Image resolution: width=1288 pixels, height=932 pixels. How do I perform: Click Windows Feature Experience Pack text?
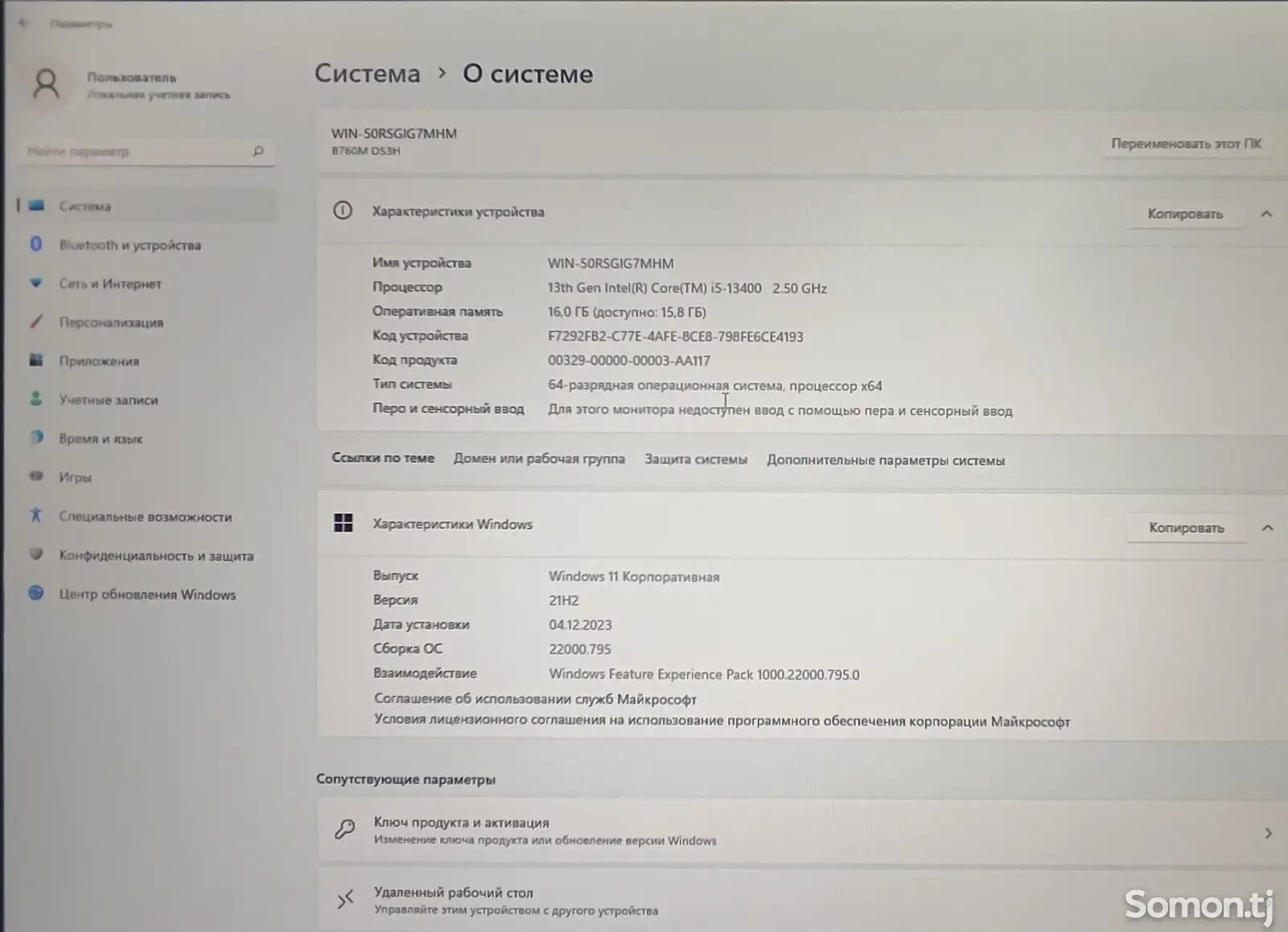pos(704,674)
